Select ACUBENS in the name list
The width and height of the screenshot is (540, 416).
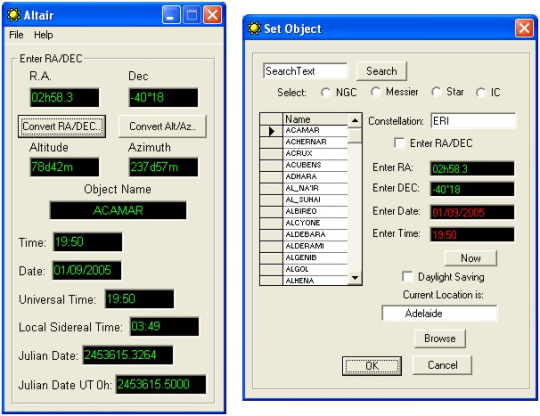point(315,165)
